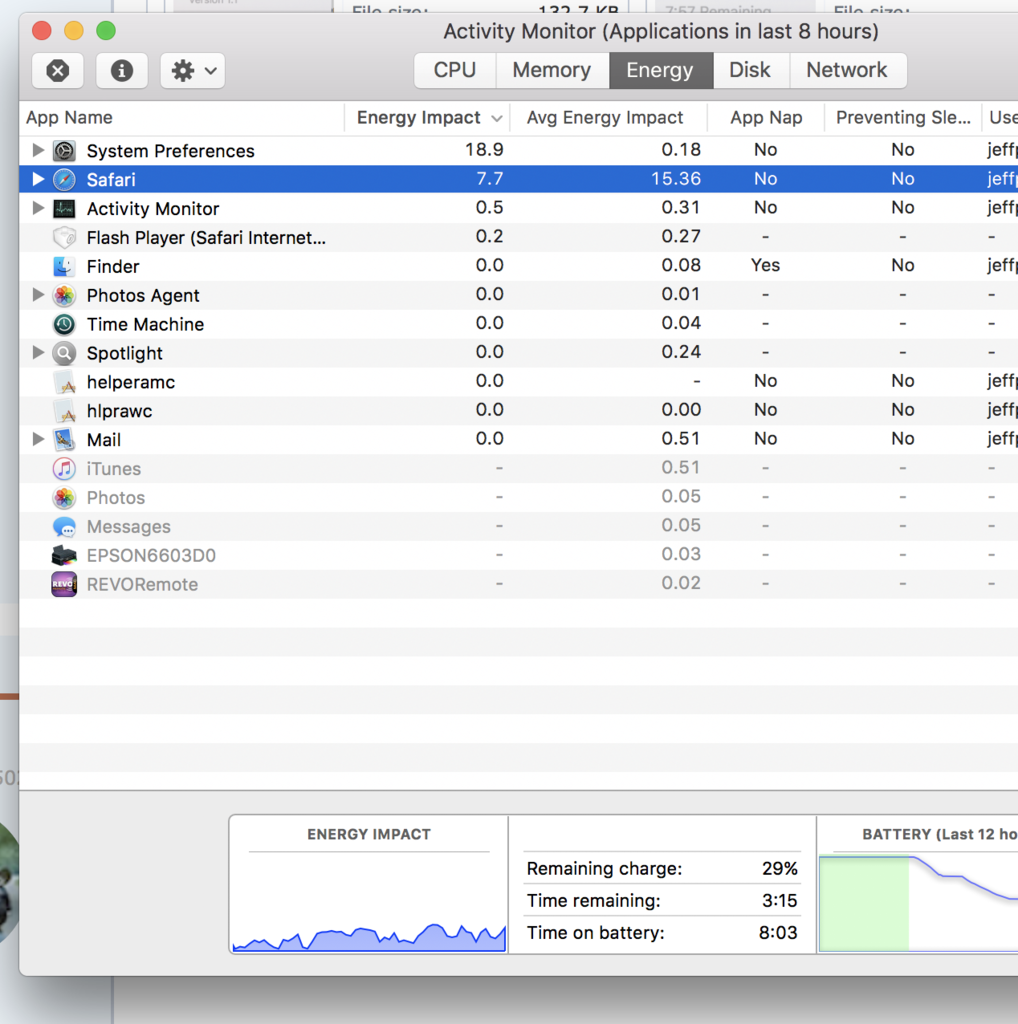Select the Time Machine process name
Image resolution: width=1018 pixels, height=1024 pixels.
point(145,324)
